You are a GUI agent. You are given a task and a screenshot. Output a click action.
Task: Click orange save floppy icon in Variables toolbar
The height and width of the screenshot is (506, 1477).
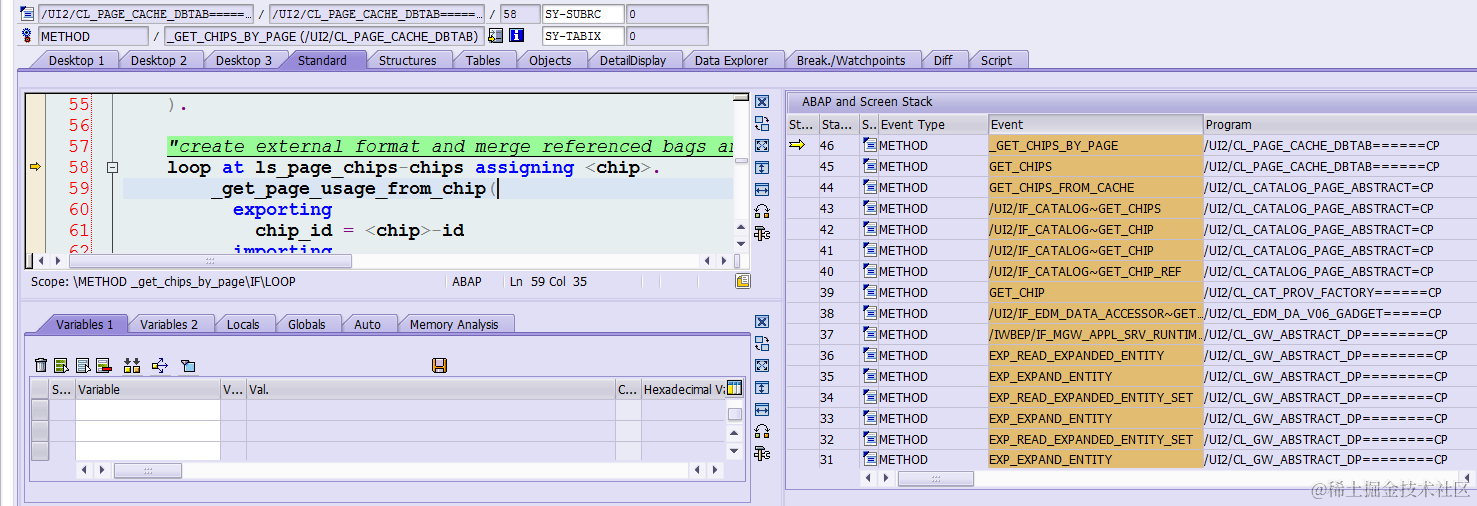(x=439, y=366)
